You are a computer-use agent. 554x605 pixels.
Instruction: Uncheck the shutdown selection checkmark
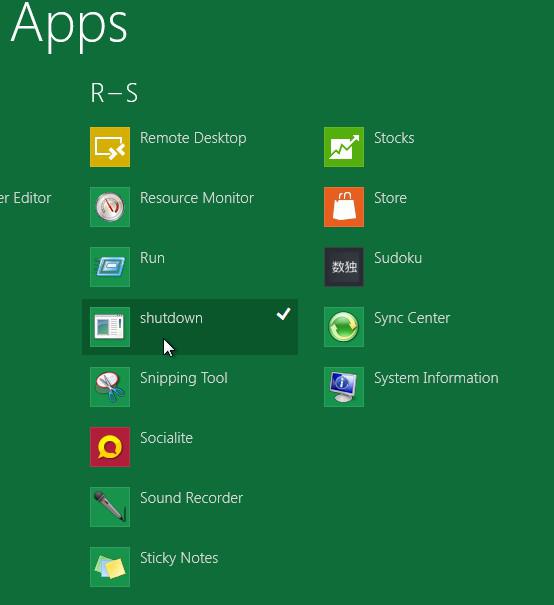[x=284, y=314]
